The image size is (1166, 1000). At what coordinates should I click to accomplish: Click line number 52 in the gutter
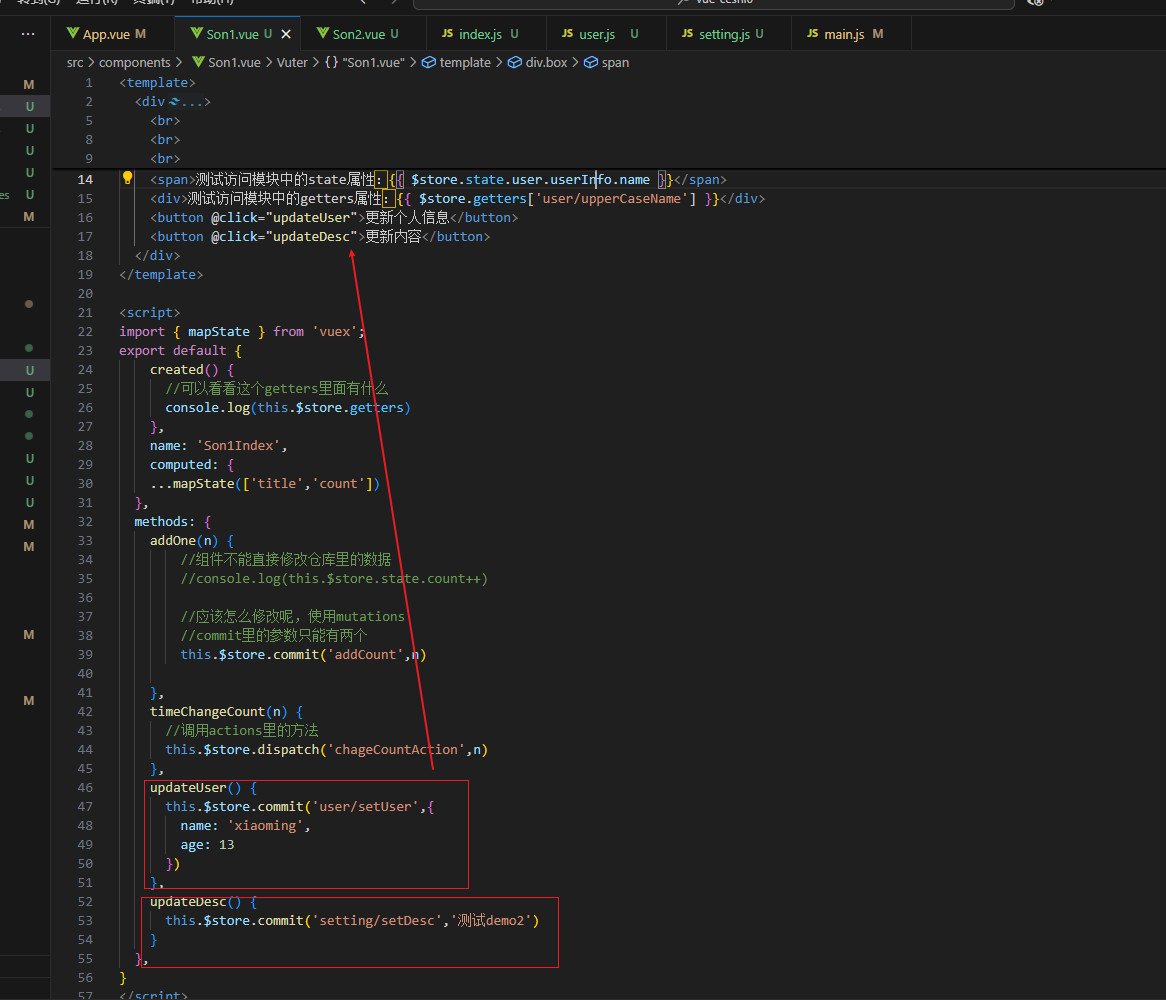(86, 901)
